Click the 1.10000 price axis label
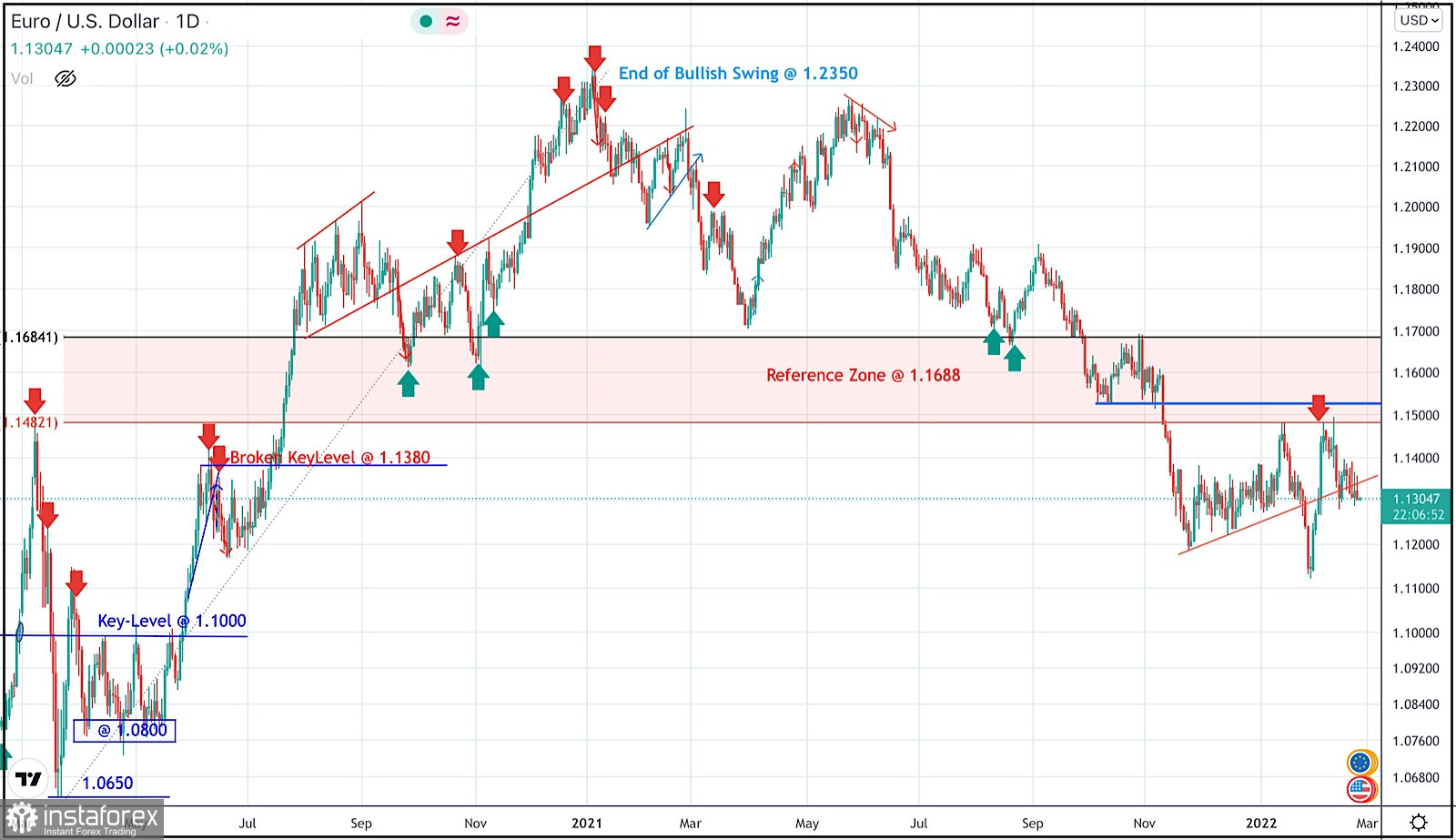This screenshot has width=1456, height=840. point(1416,633)
